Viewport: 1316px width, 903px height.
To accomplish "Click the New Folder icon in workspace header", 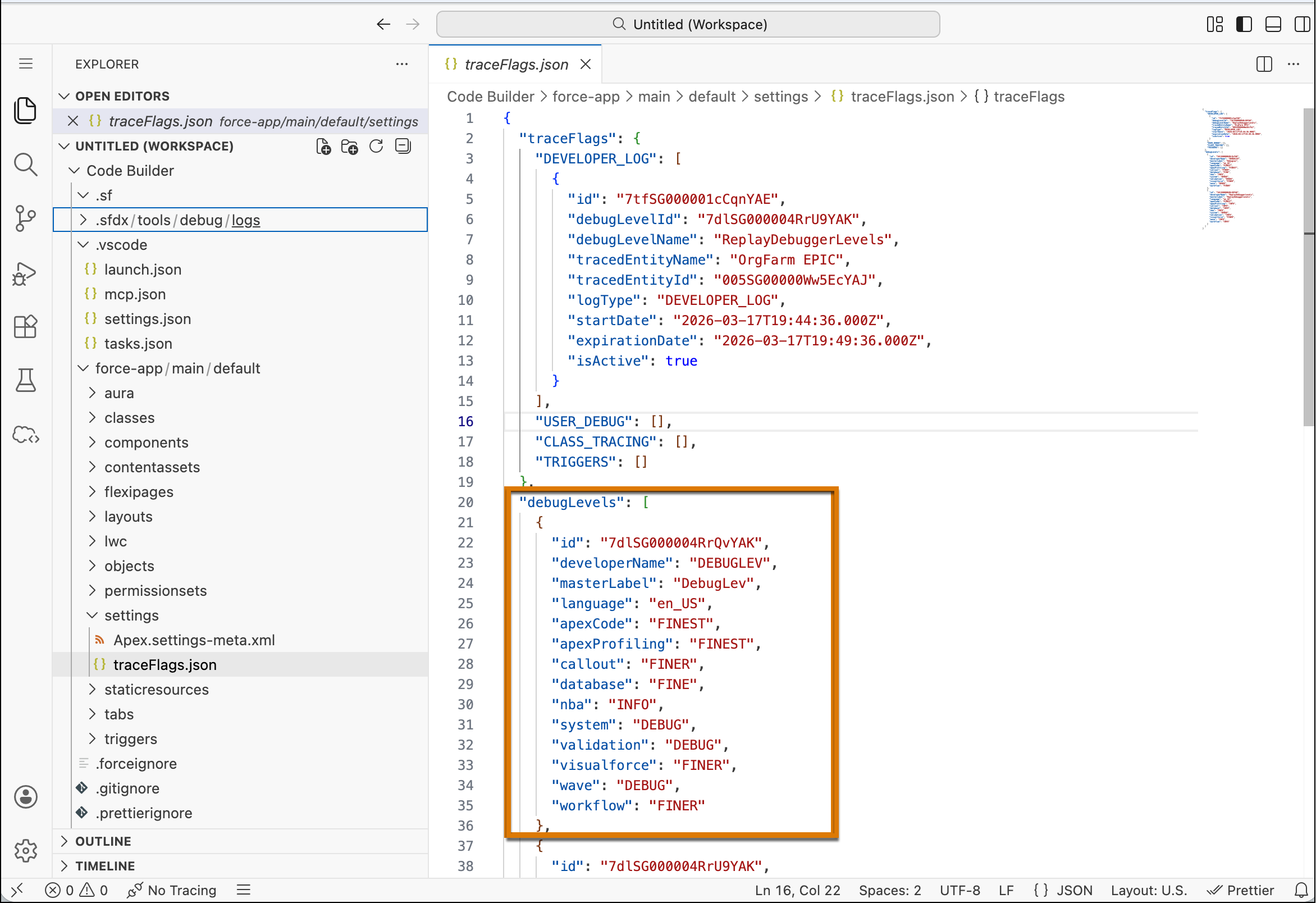I will [350, 147].
